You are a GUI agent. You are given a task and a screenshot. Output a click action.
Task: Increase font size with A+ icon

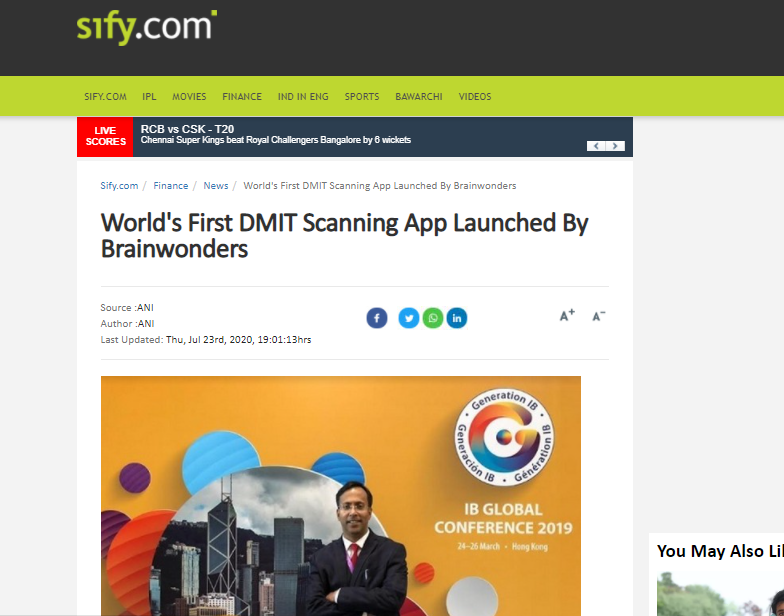[x=567, y=316]
